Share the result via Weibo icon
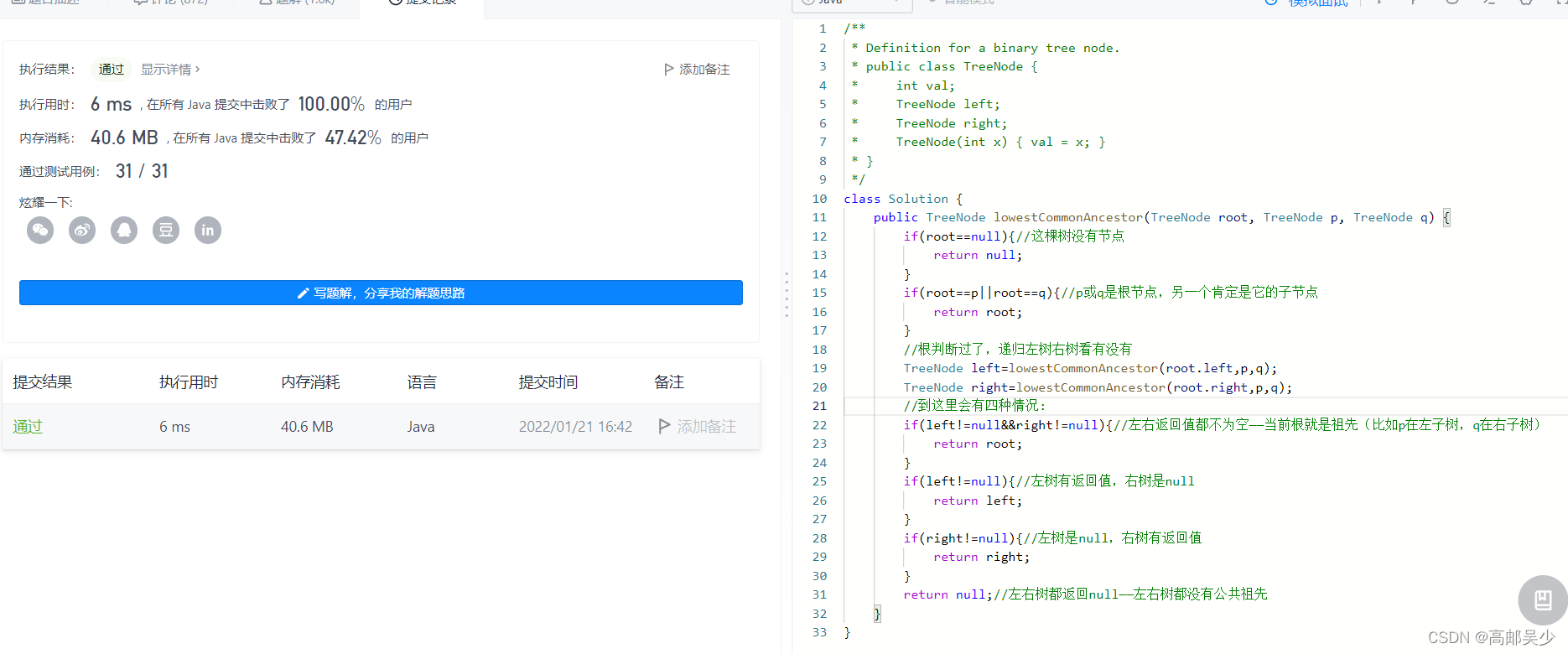 click(82, 230)
